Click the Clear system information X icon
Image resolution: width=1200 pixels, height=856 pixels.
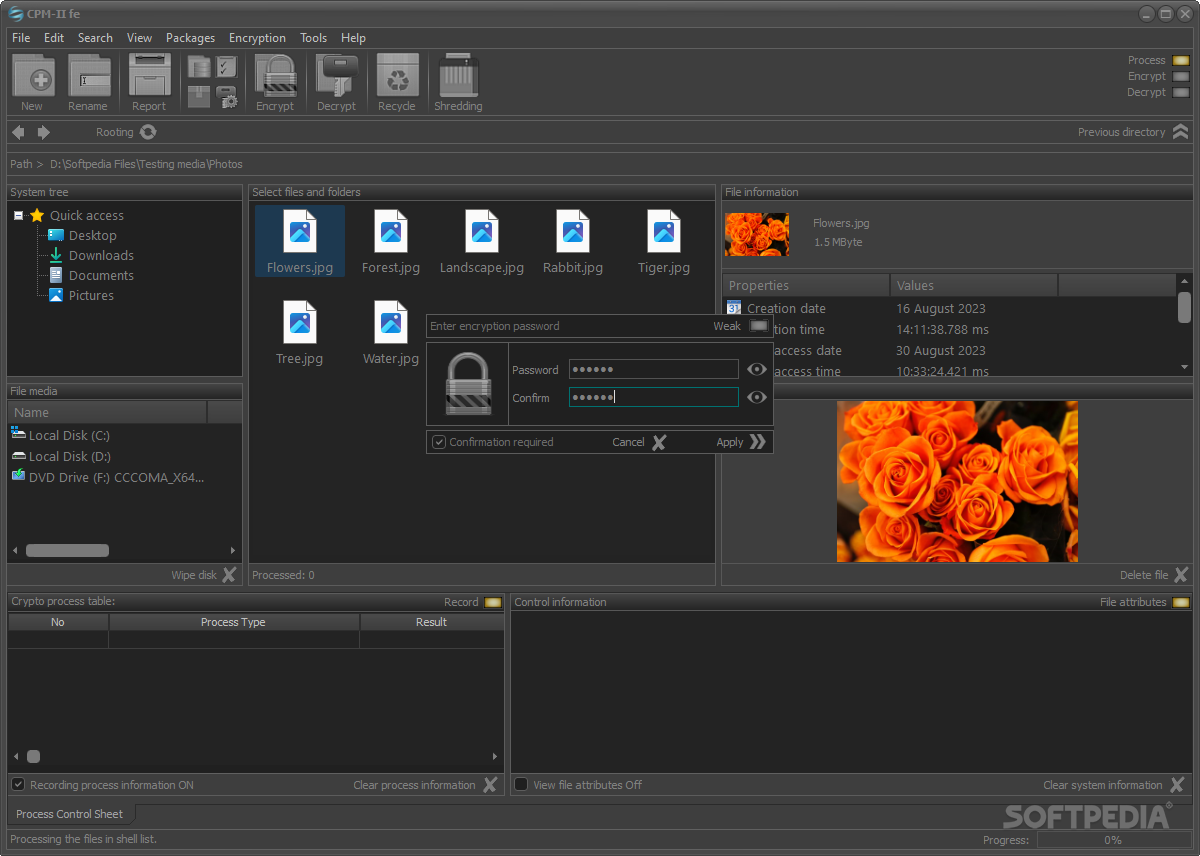pos(1177,785)
